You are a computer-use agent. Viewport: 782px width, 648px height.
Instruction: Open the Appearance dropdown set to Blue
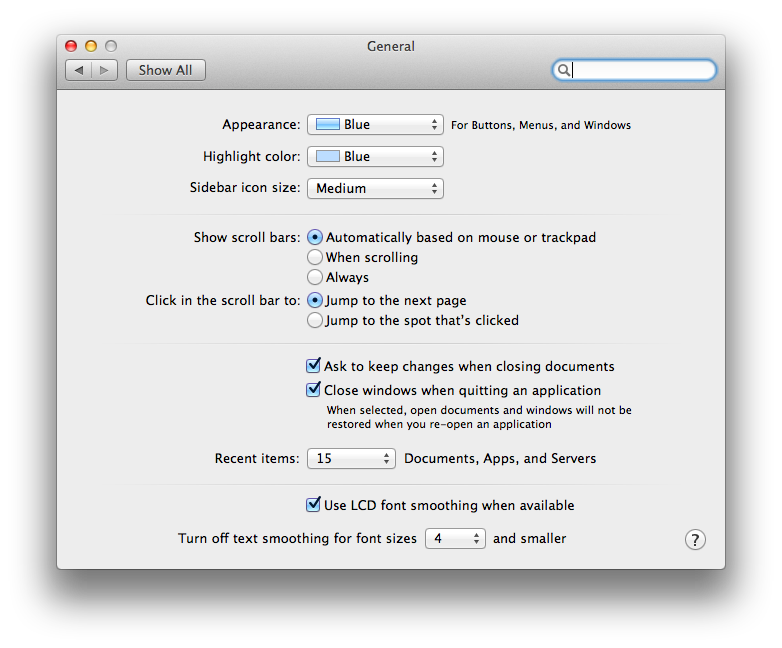click(375, 124)
